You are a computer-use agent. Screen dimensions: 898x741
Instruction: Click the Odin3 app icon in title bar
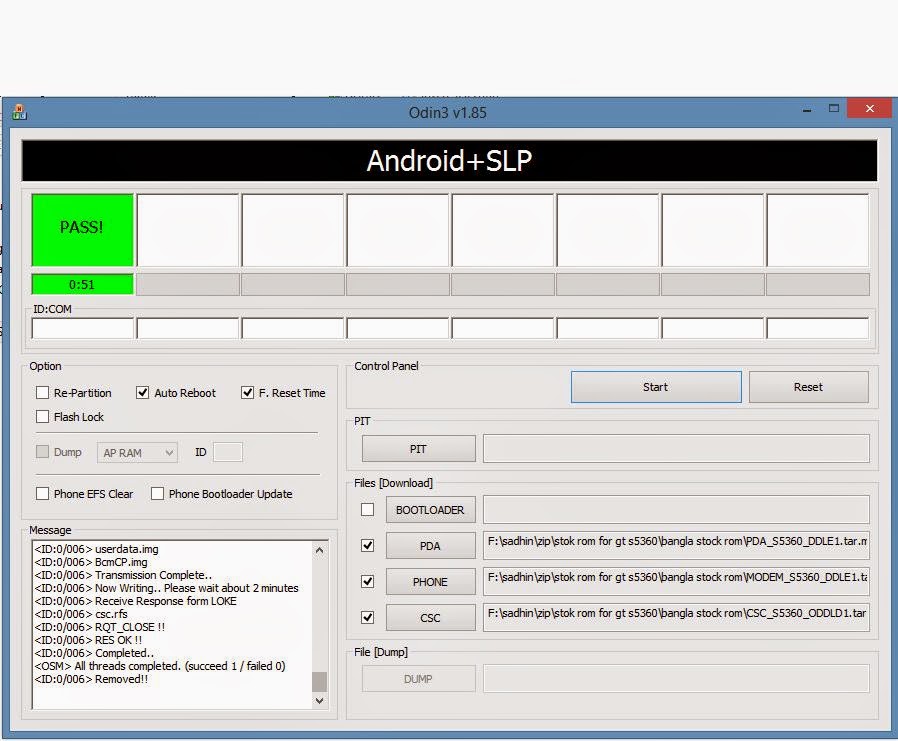19,112
